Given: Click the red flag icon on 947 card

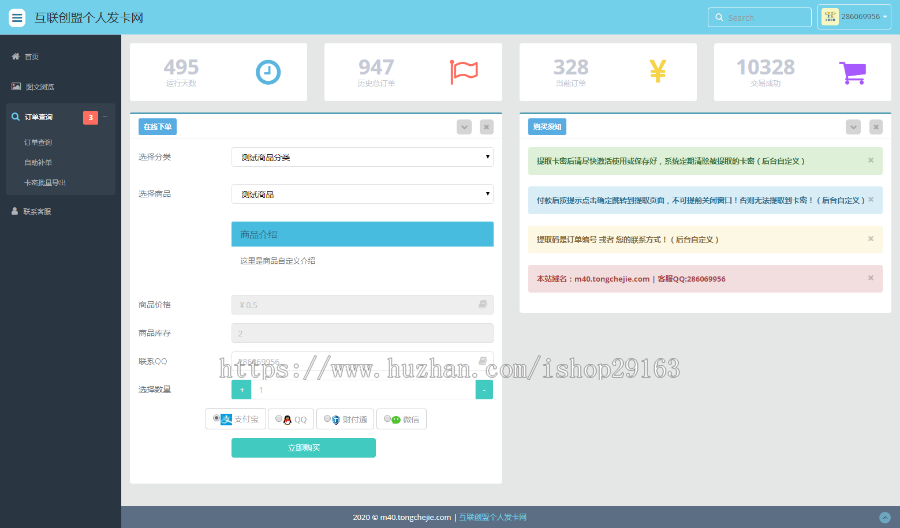Looking at the screenshot, I should click(x=464, y=72).
